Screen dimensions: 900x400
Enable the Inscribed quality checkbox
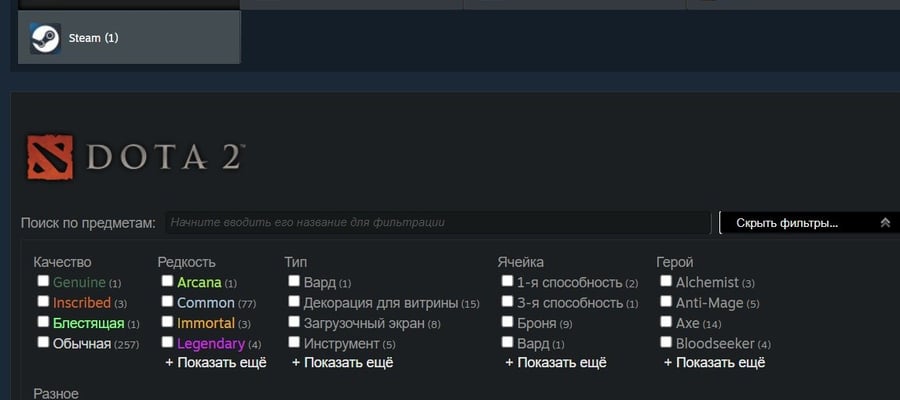coord(43,301)
